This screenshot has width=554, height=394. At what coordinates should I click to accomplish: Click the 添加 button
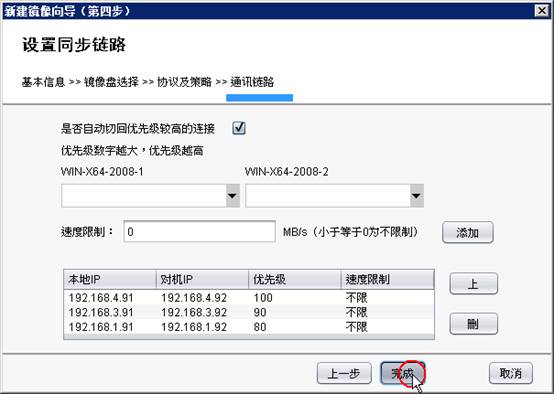(x=467, y=233)
